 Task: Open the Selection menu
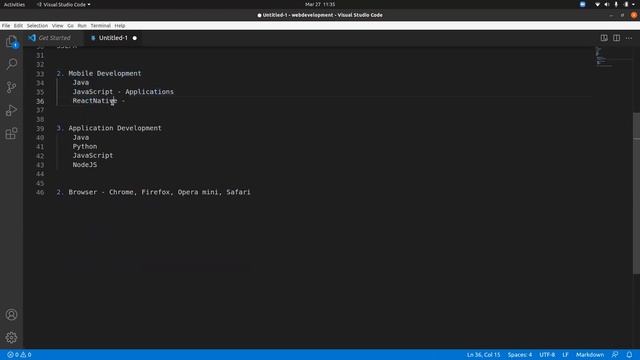(x=37, y=26)
